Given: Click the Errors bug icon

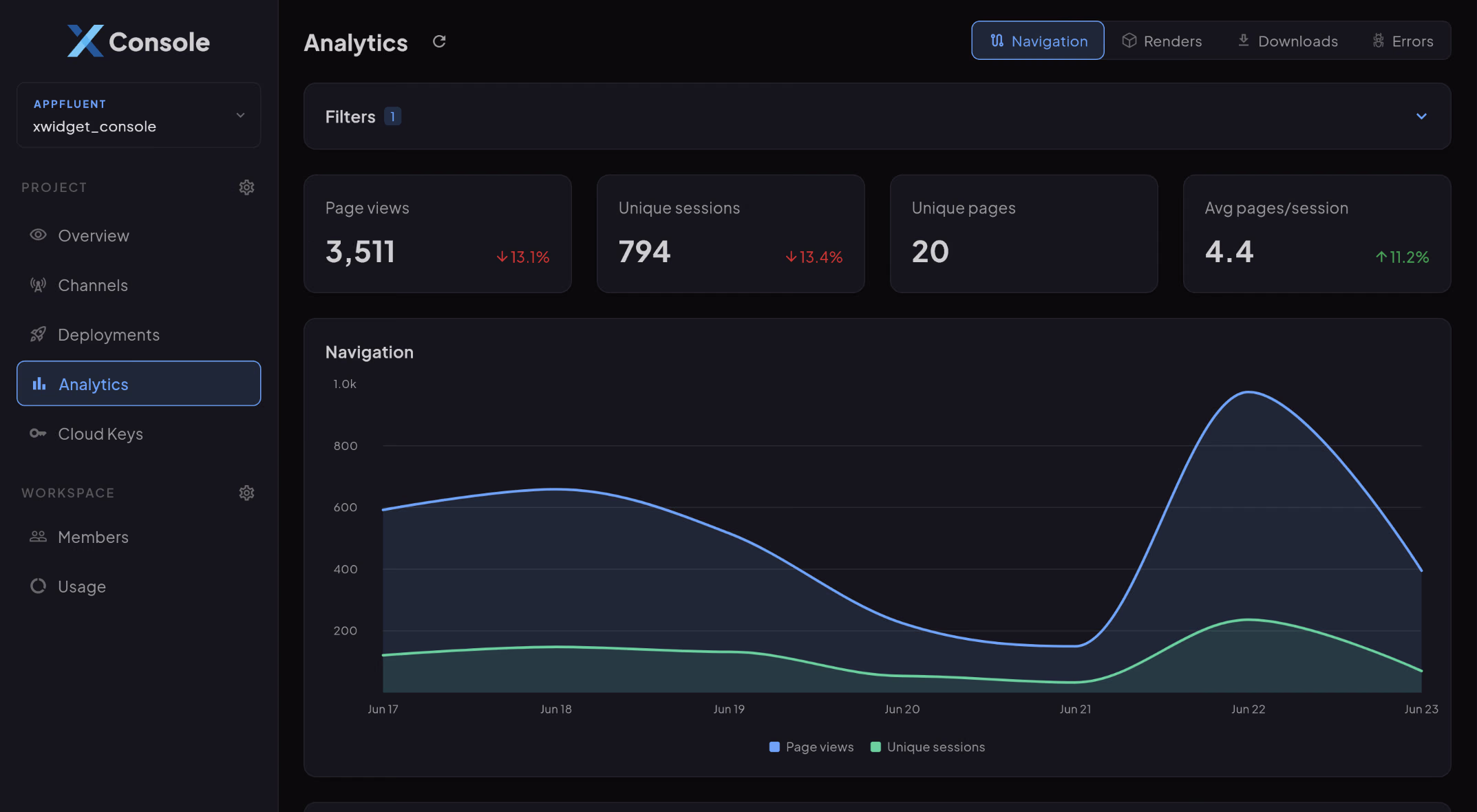Looking at the screenshot, I should [x=1379, y=41].
